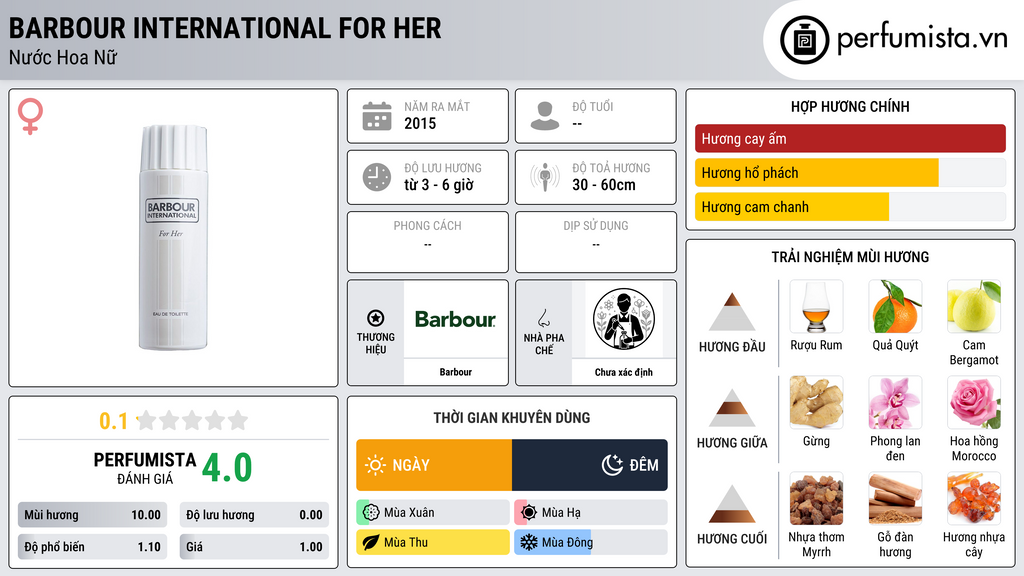
Task: Click the 'từ 3 - 6 giờ' longevity value
Action: click(439, 185)
